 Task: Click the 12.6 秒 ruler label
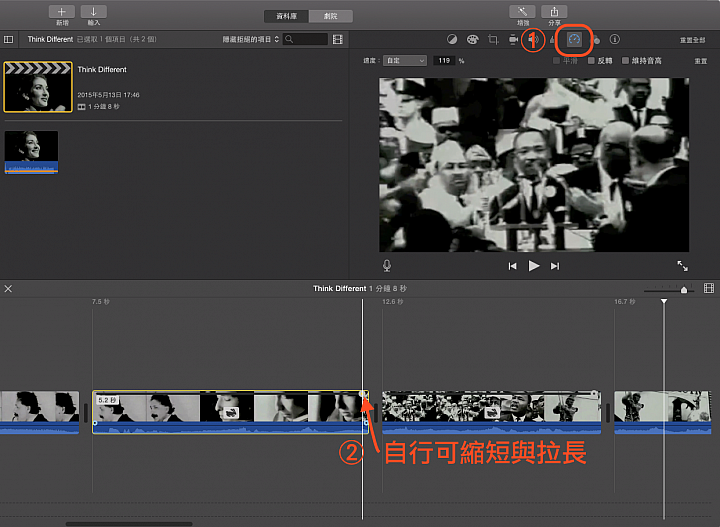(x=393, y=302)
